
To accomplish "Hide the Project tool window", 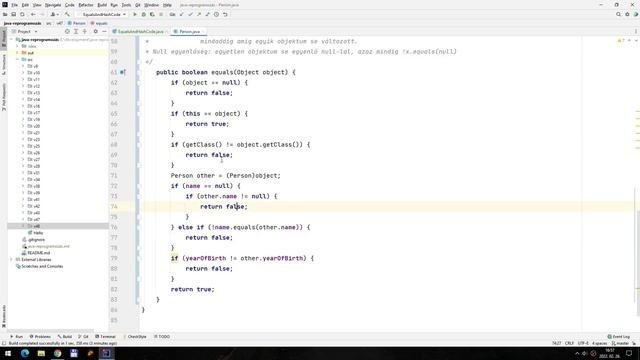I will pyautogui.click(x=104, y=31).
